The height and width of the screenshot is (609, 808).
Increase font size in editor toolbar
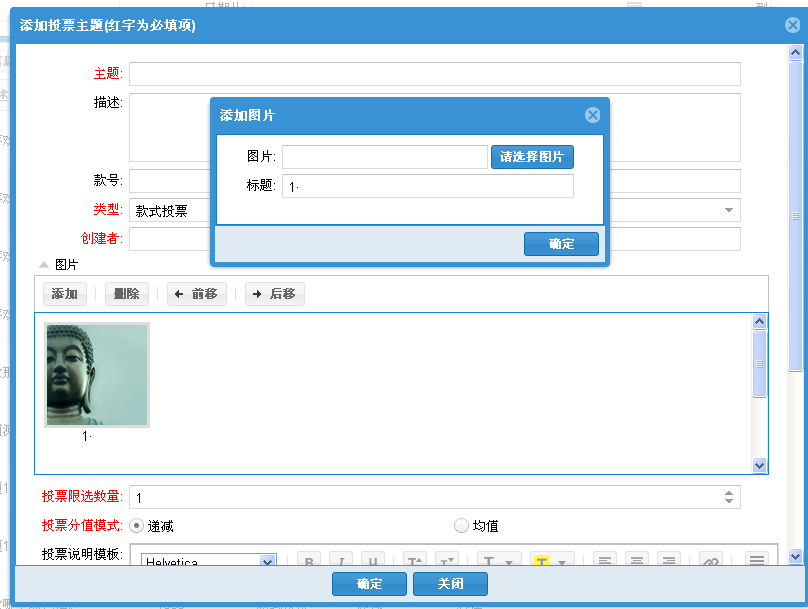click(415, 560)
